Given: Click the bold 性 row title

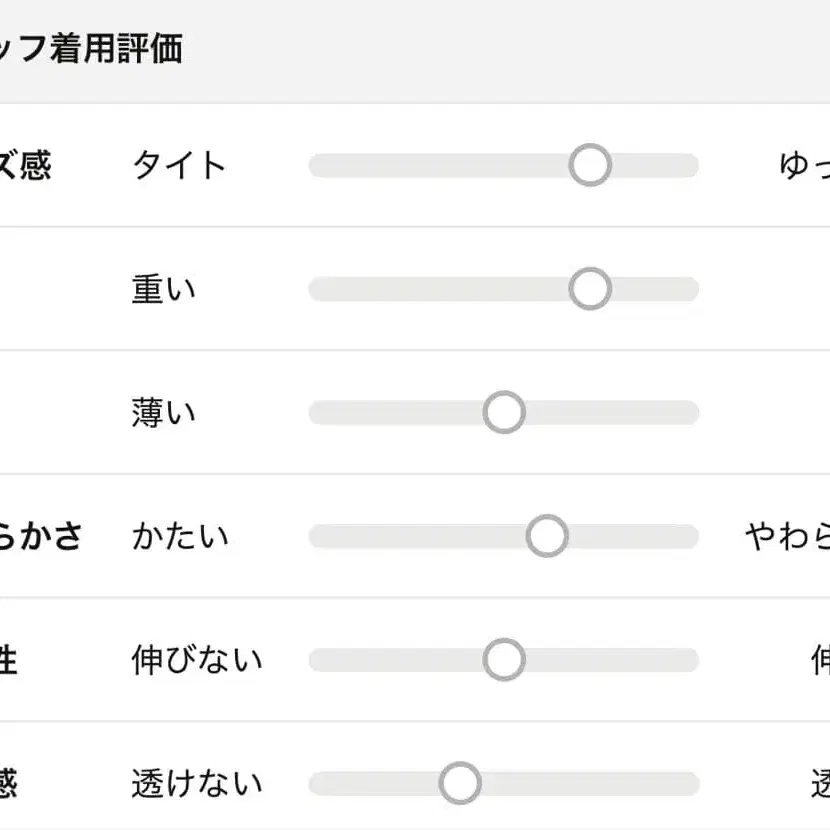Looking at the screenshot, I should tap(9, 660).
